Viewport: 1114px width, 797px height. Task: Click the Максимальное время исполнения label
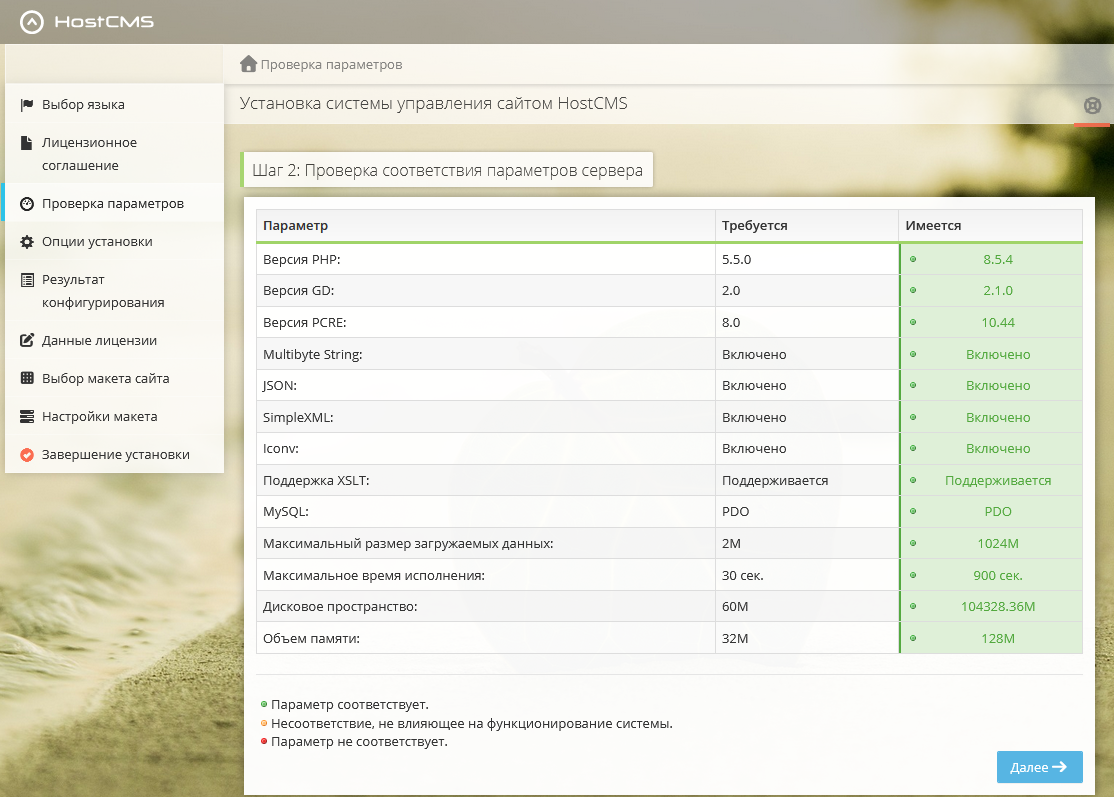(x=374, y=575)
